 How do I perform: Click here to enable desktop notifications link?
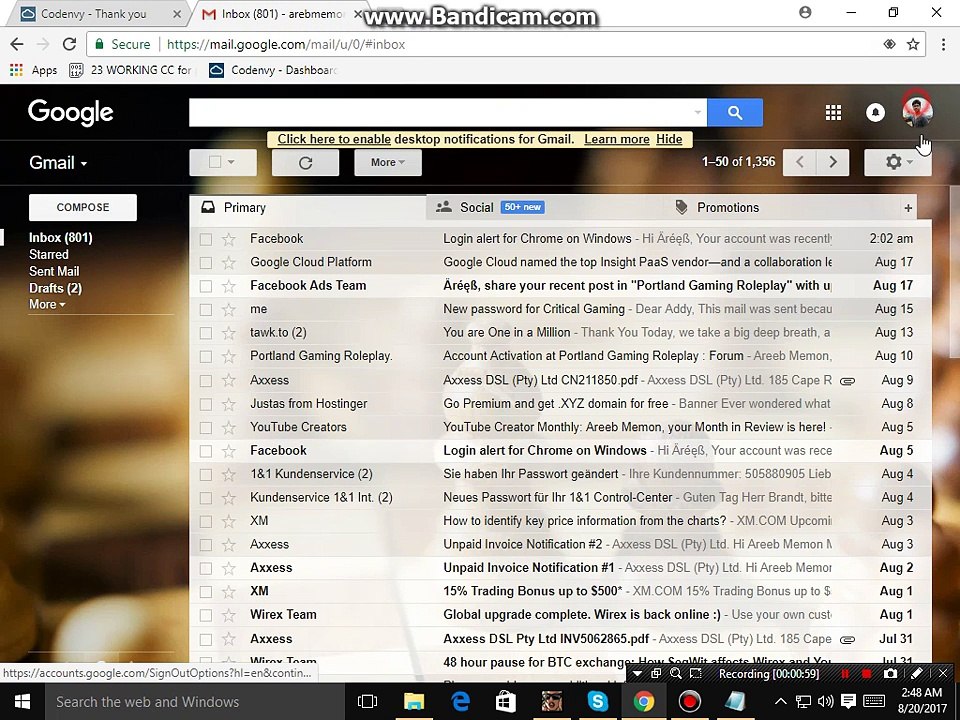334,139
